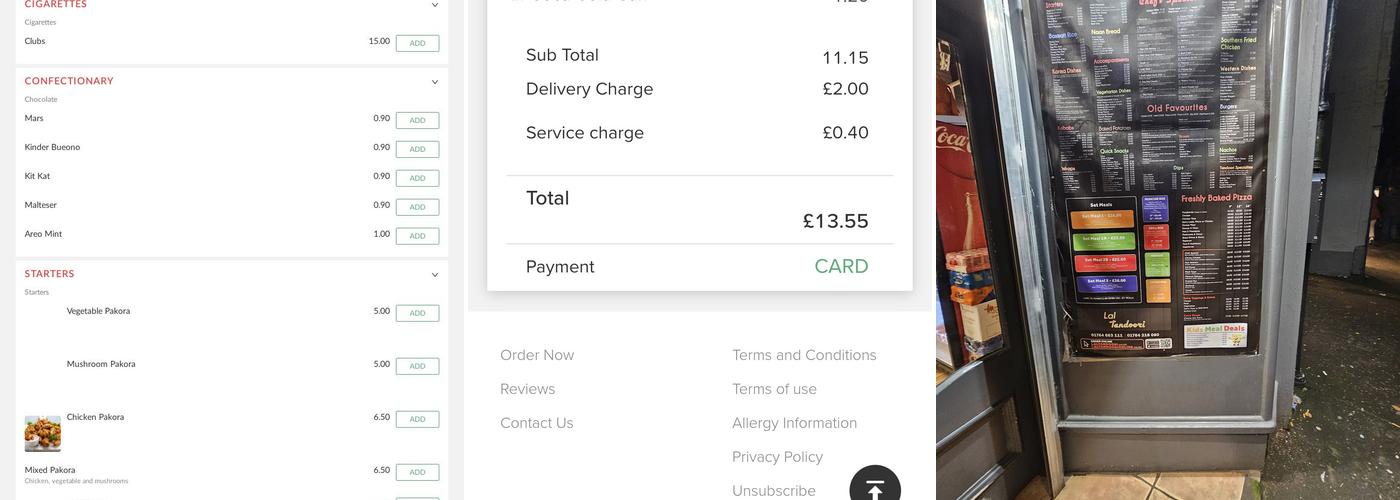Go to the Reviews page
Image resolution: width=1400 pixels, height=500 pixels.
[527, 389]
